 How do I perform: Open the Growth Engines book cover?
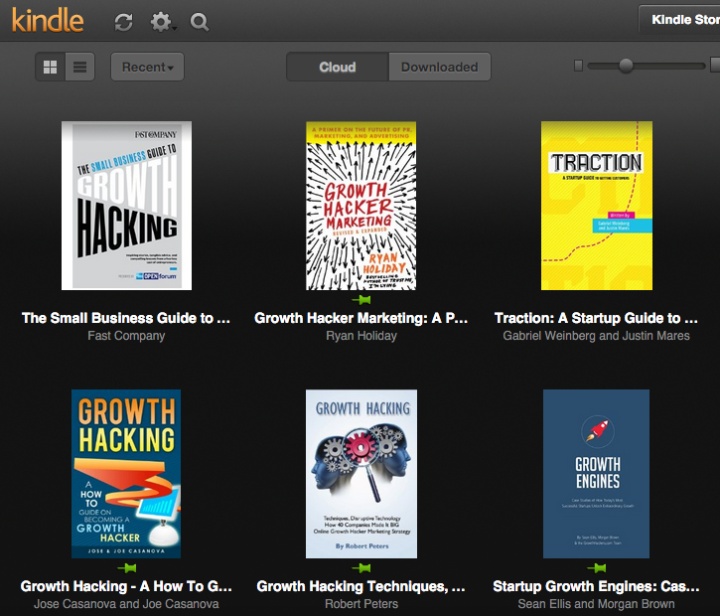(596, 474)
